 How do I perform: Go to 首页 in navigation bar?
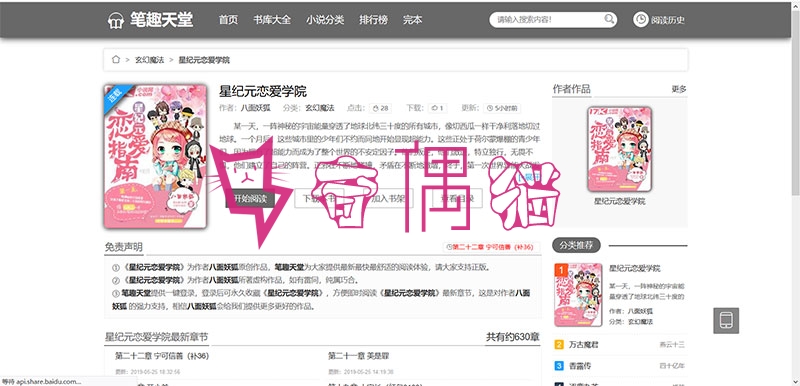click(228, 20)
